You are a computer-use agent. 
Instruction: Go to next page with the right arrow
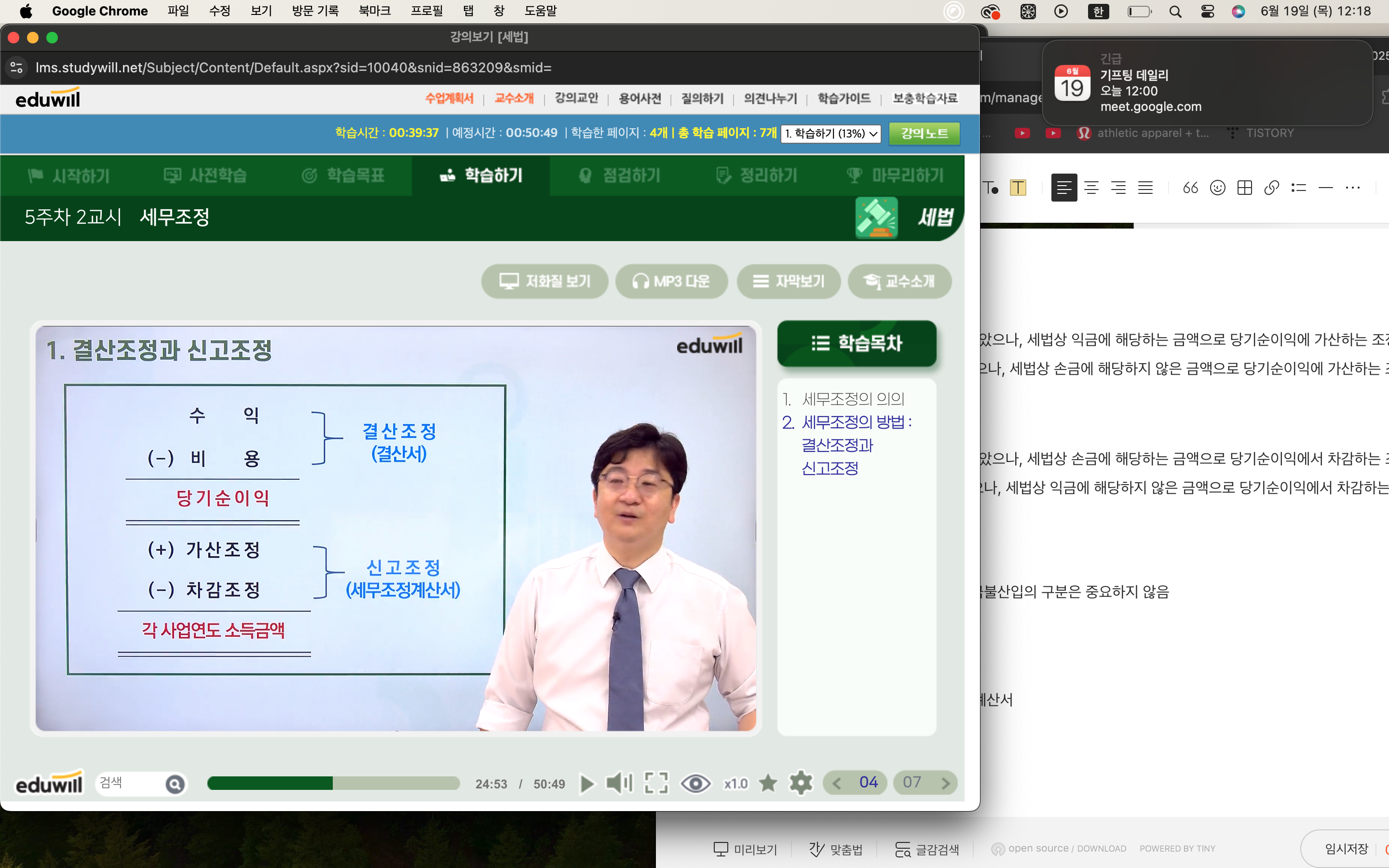[945, 783]
